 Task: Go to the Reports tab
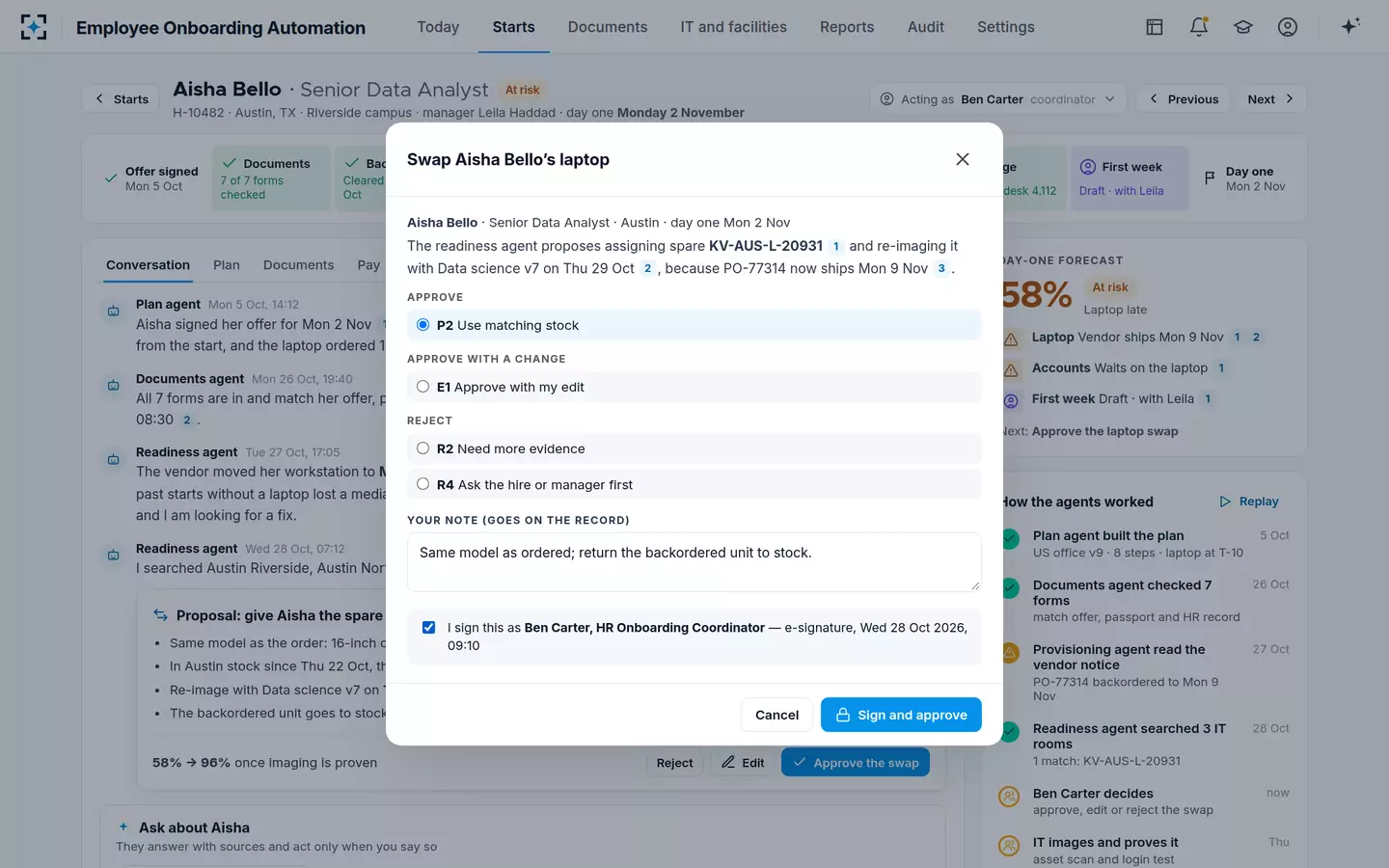(x=847, y=27)
